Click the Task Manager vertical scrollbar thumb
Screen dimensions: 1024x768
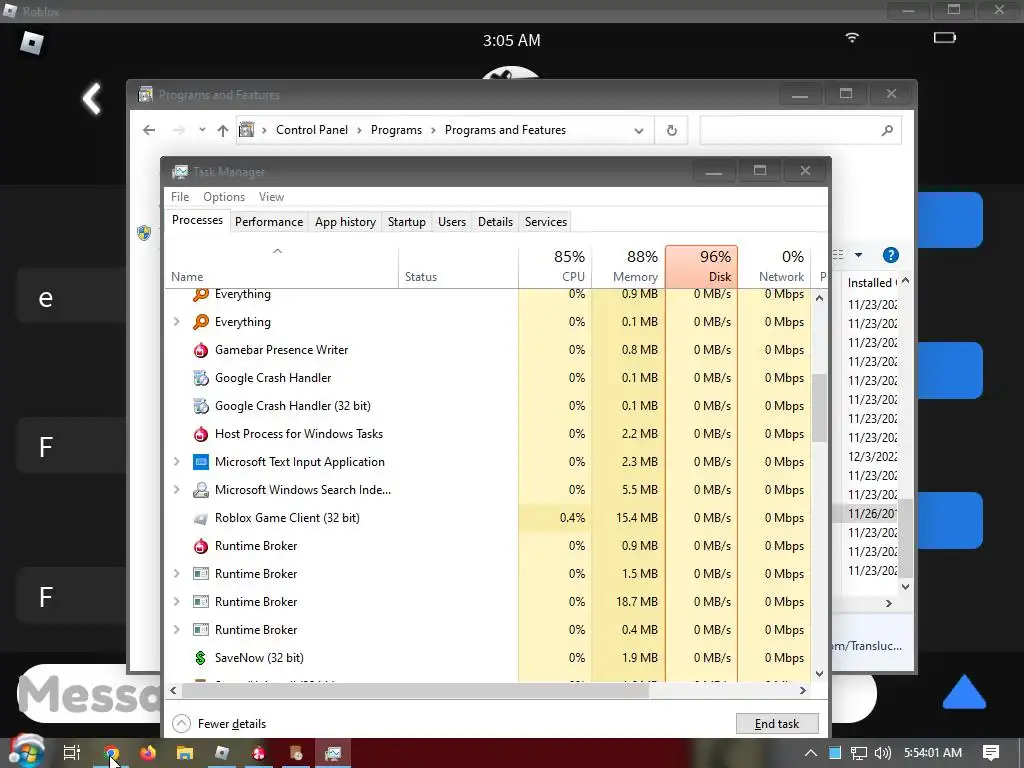click(820, 408)
